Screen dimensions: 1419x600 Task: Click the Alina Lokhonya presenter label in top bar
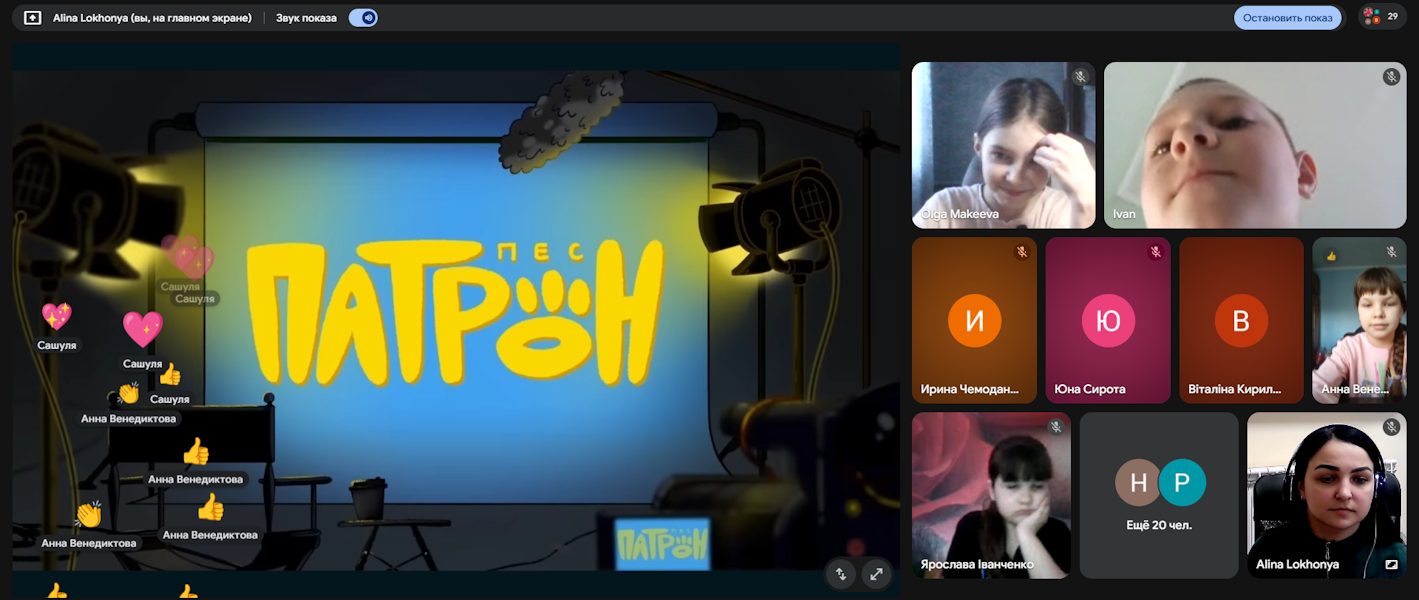click(x=152, y=17)
